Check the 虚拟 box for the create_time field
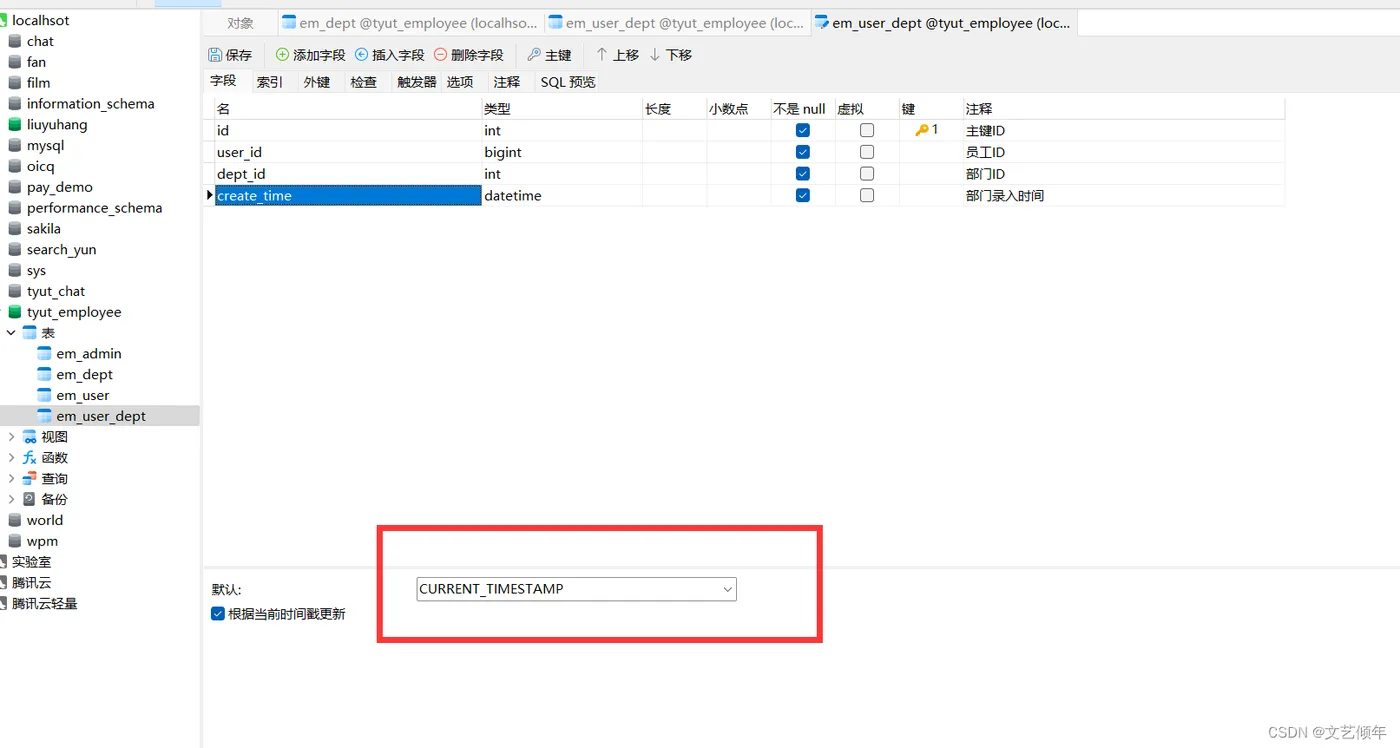The width and height of the screenshot is (1400, 748). (x=867, y=196)
